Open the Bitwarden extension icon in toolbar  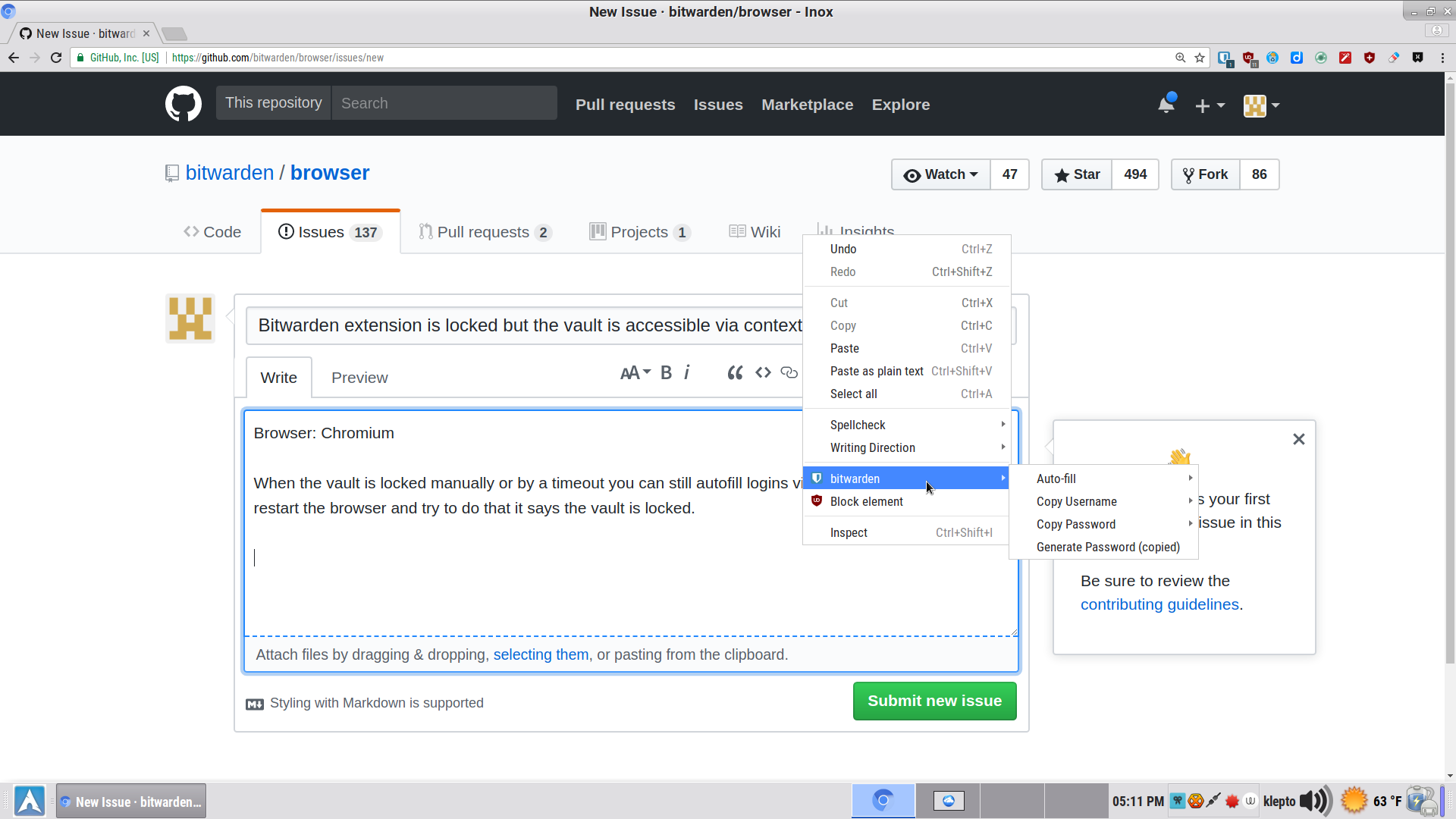[x=1224, y=57]
